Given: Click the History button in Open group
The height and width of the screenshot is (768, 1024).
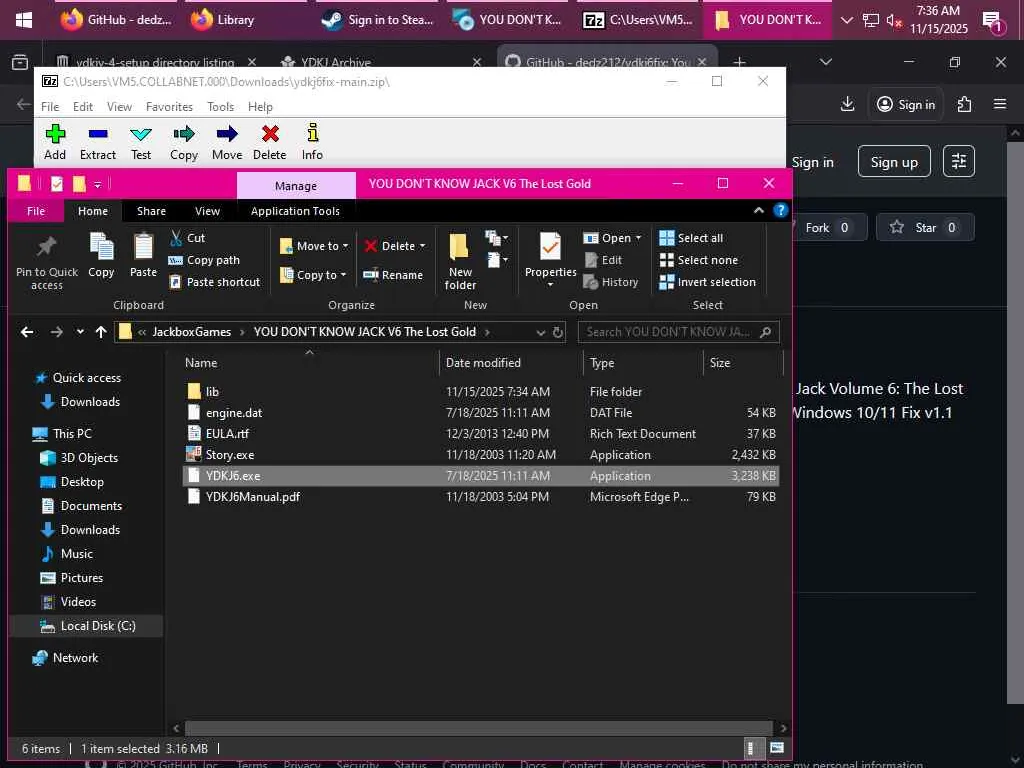Looking at the screenshot, I should tap(611, 282).
